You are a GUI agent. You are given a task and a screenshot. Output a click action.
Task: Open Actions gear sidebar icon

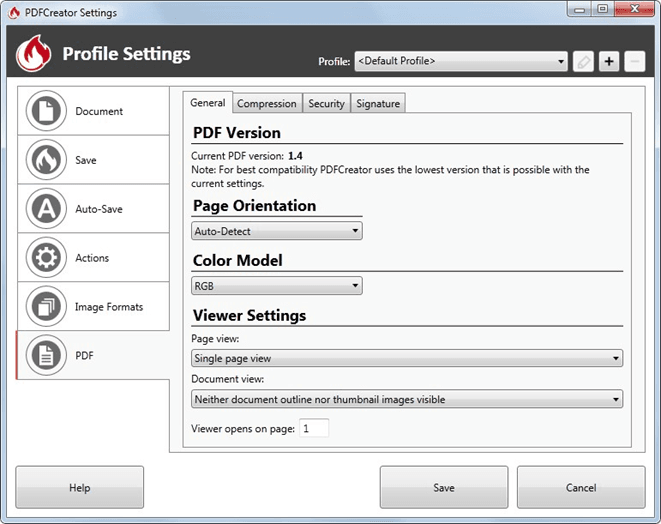pyautogui.click(x=46, y=258)
